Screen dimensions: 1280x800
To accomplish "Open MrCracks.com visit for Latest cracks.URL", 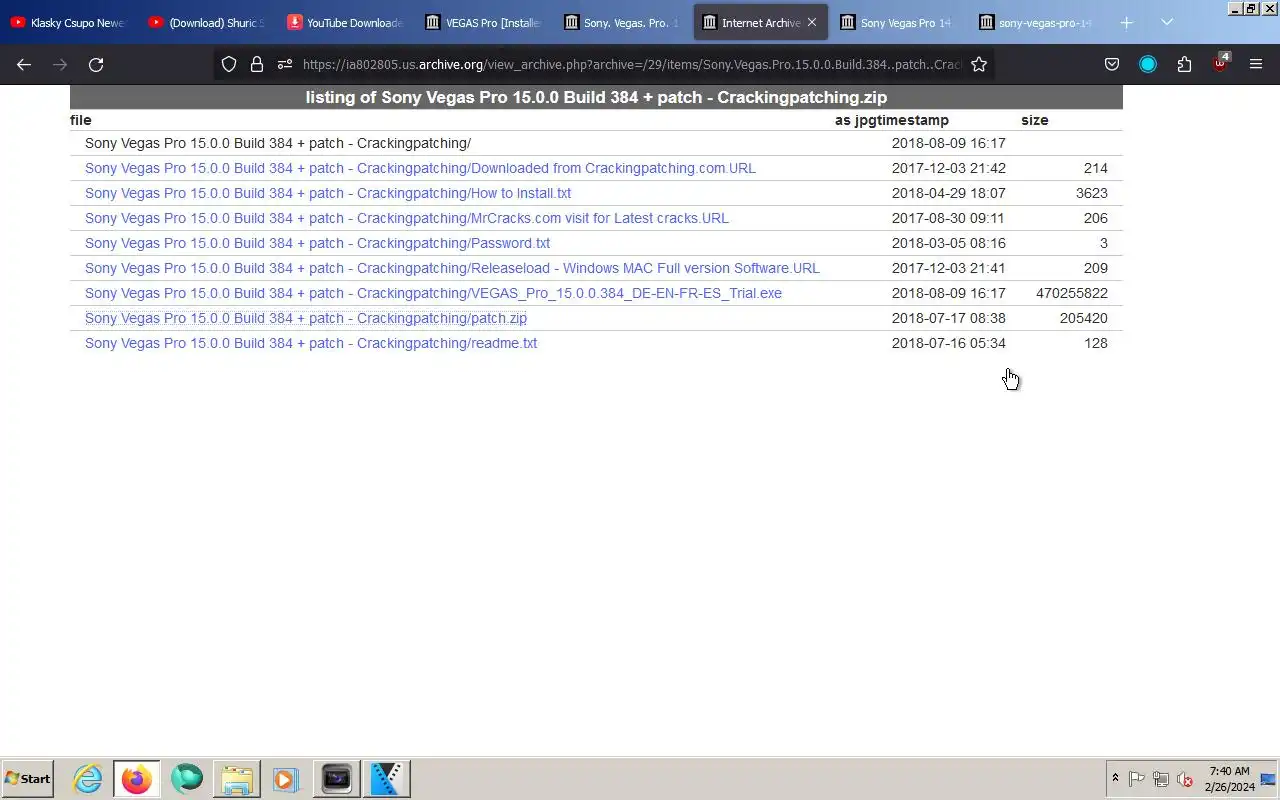I will coord(407,218).
